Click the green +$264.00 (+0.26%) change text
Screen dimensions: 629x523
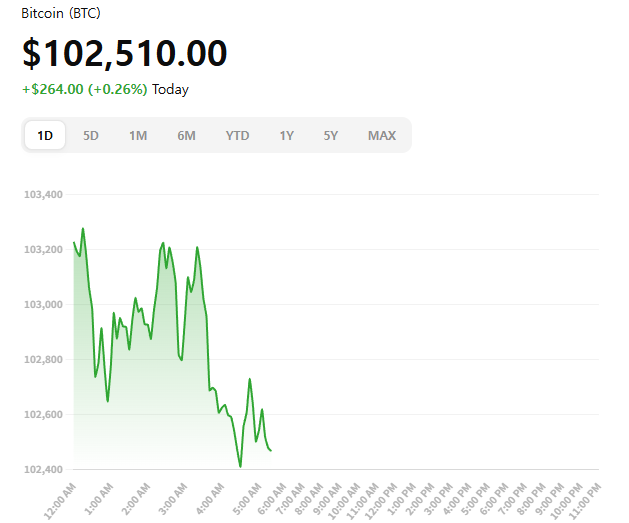coord(84,89)
